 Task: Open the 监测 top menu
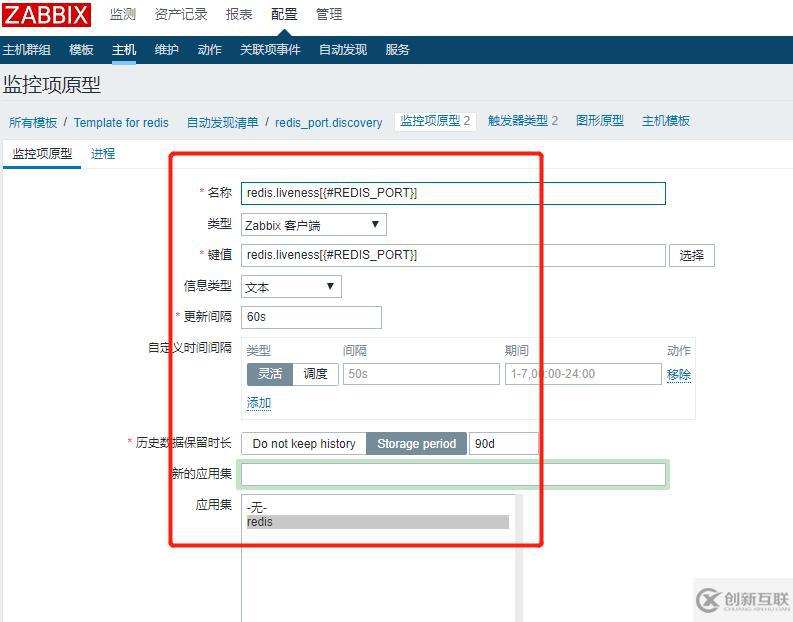click(x=123, y=14)
